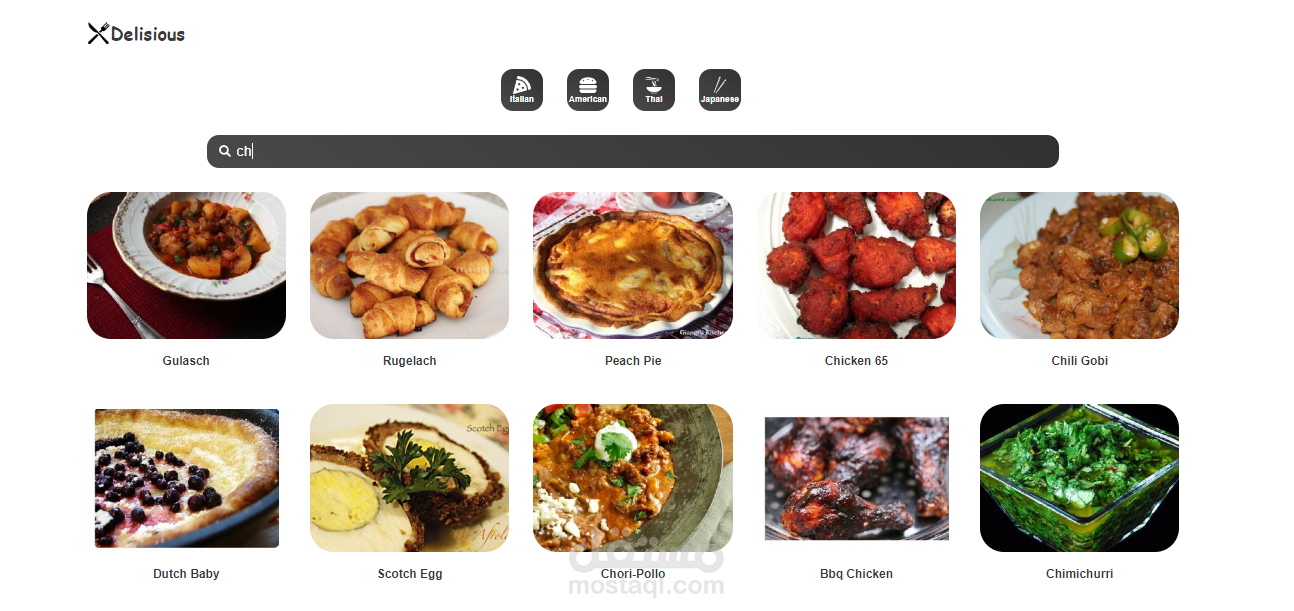Pick the Japanese chopsticks category icon
Screen dimensions: 1294x611
click(720, 90)
